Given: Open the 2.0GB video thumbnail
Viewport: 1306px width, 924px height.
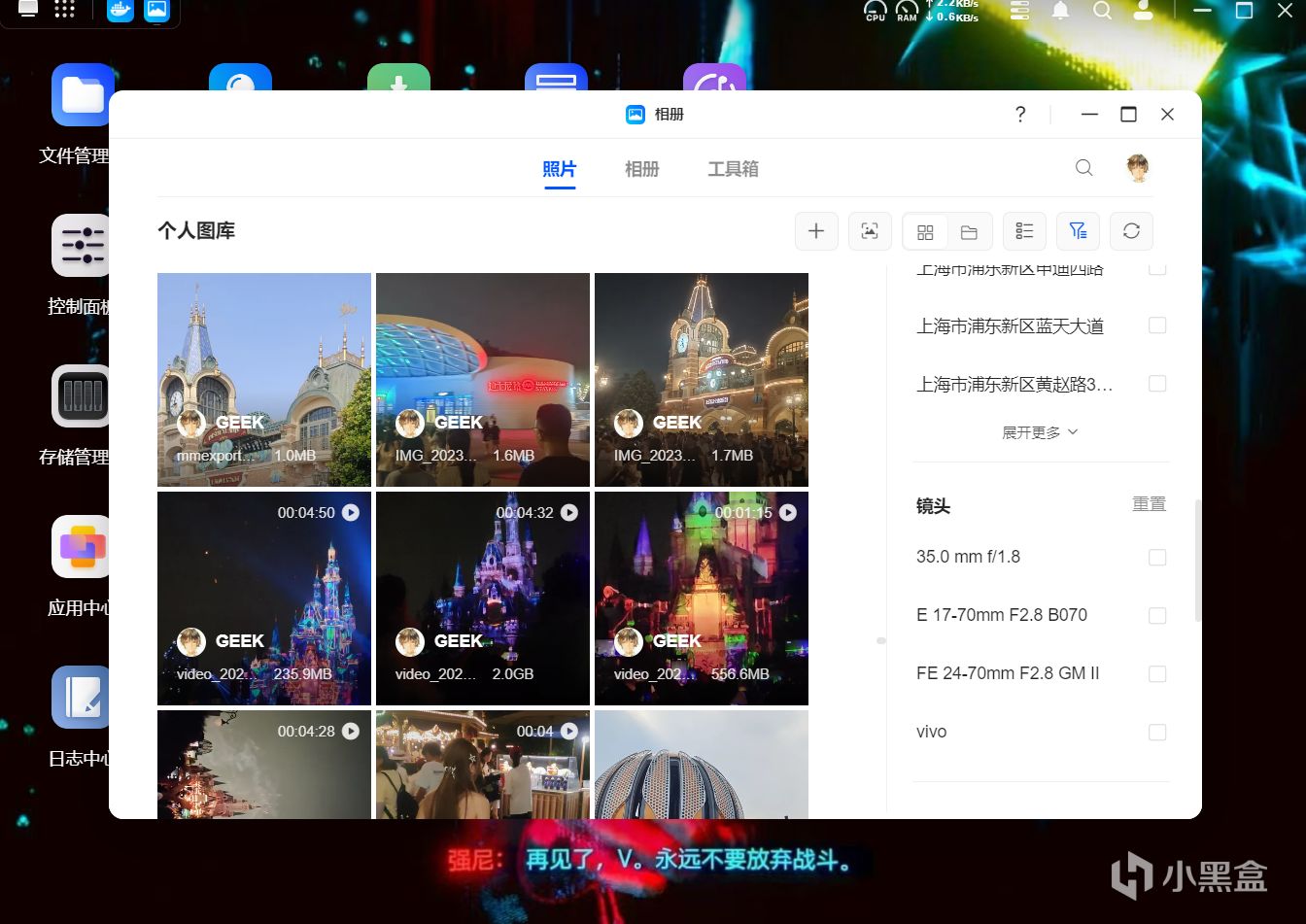Looking at the screenshot, I should tap(483, 599).
